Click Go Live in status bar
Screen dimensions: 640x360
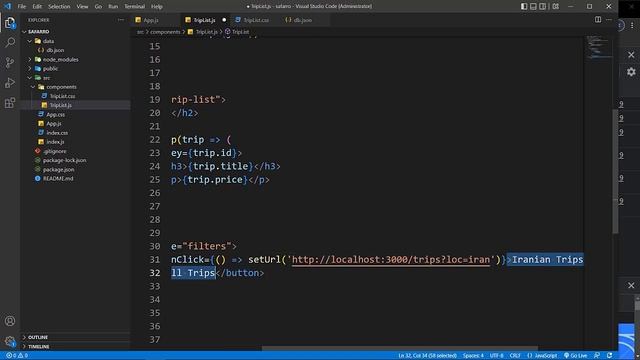point(576,356)
